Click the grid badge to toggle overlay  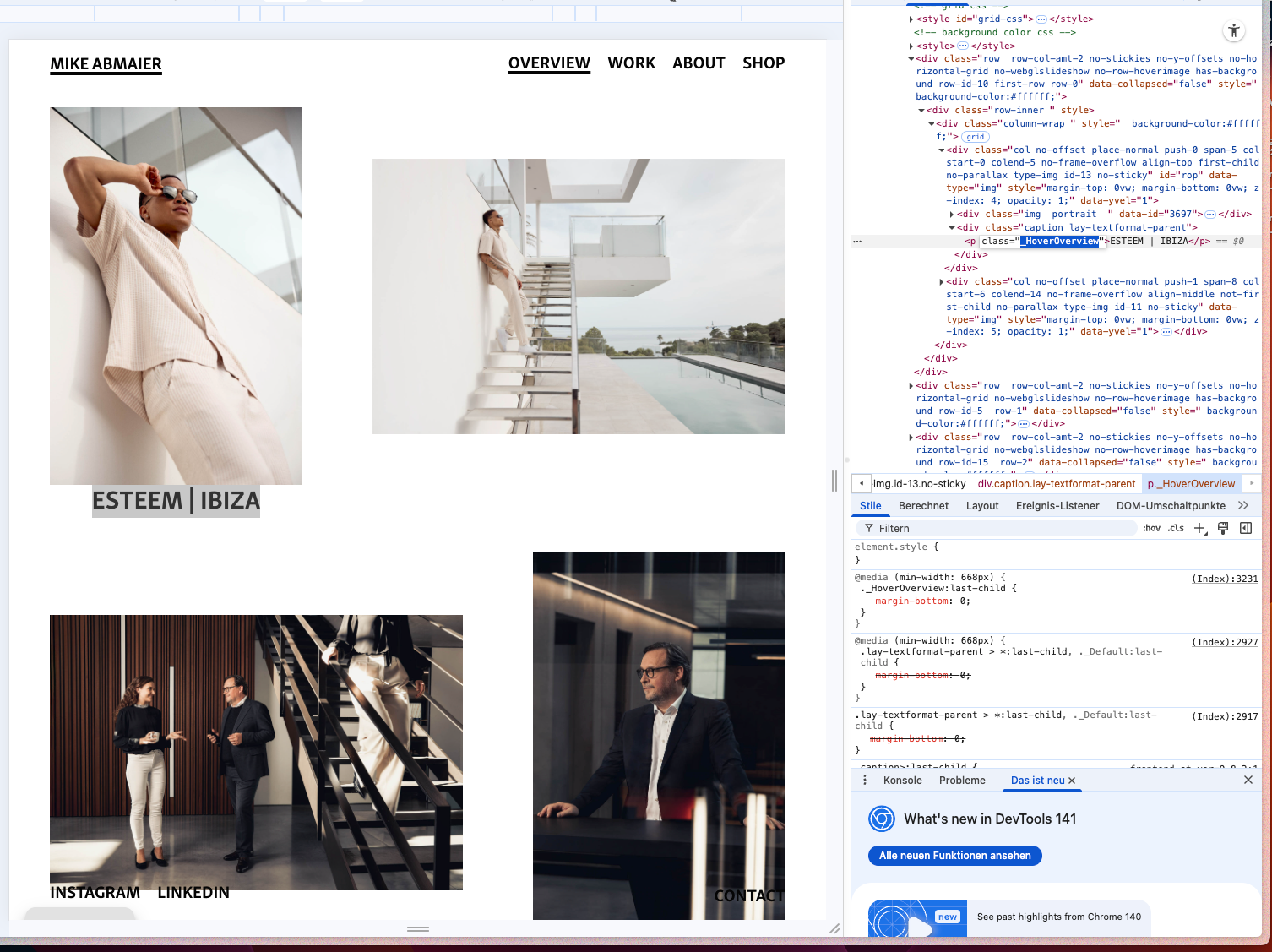coord(976,137)
